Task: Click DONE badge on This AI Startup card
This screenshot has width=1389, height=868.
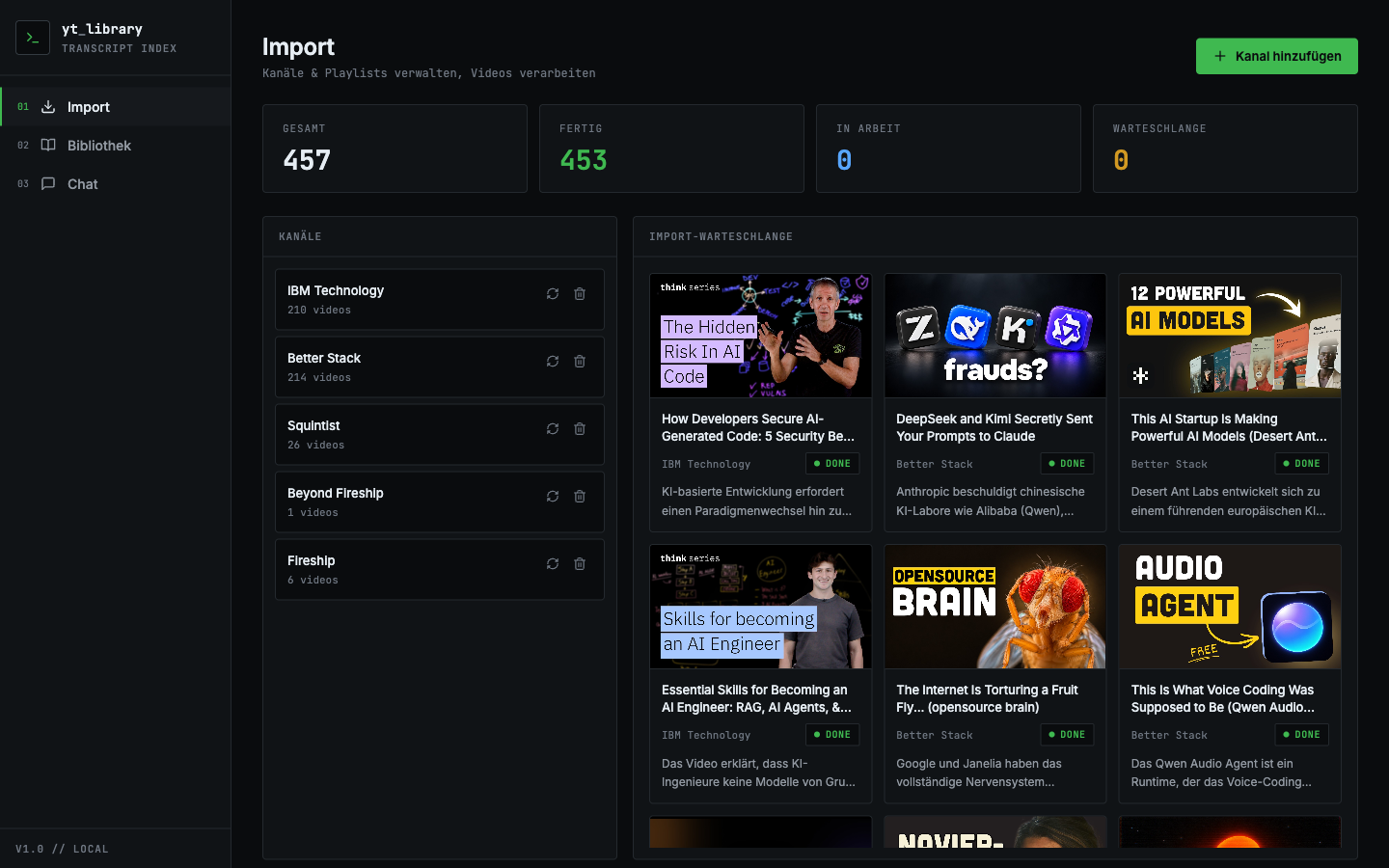Action: [x=1301, y=464]
